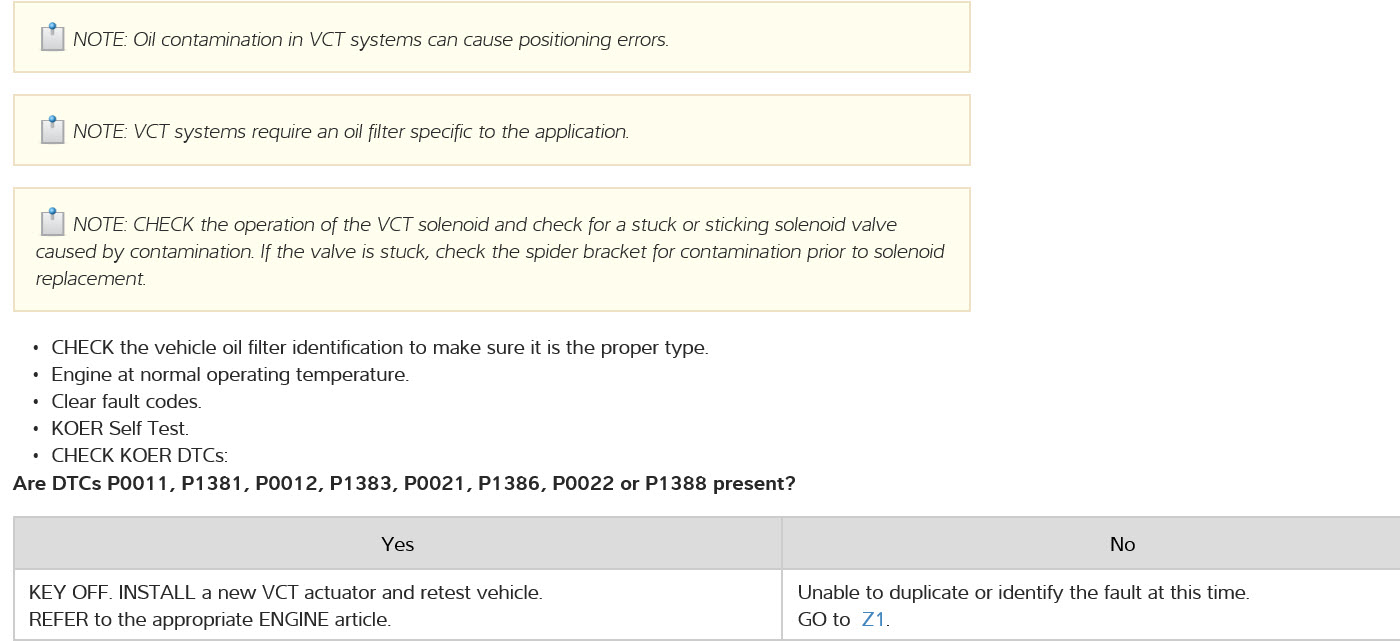
Task: Click the INSTALL a new VCT actuator text
Action: [286, 592]
